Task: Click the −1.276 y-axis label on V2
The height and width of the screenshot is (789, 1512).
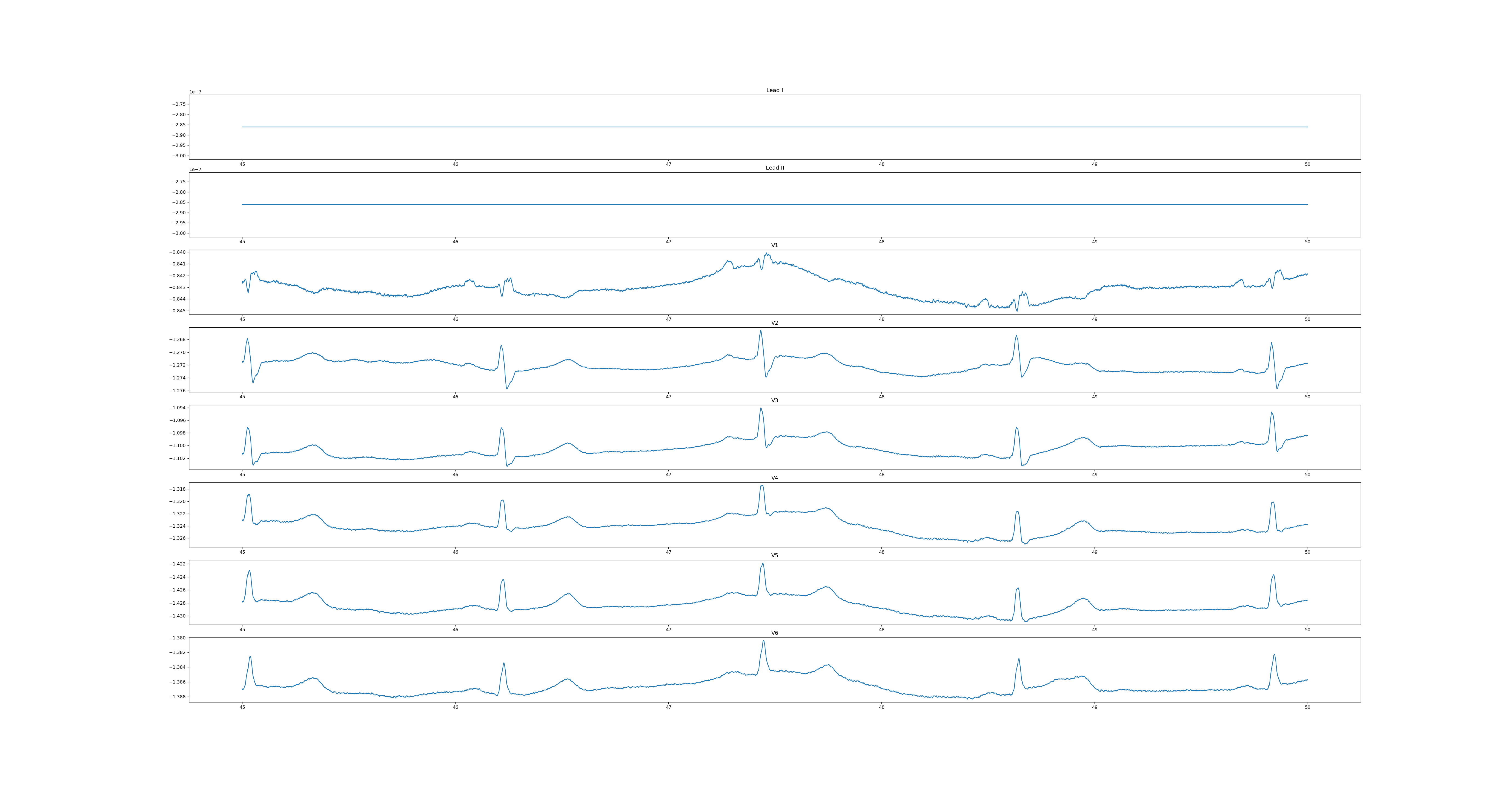Action: point(177,391)
